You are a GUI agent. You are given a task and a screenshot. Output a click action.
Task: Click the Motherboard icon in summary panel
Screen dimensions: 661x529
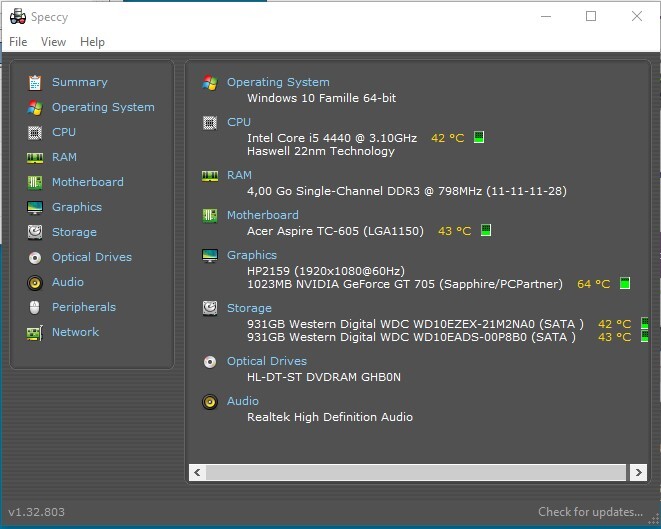[210, 215]
